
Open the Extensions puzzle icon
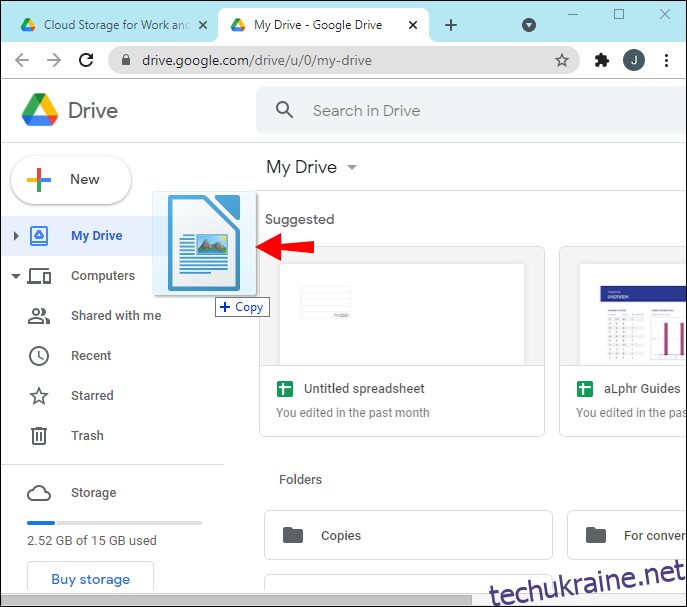click(602, 60)
